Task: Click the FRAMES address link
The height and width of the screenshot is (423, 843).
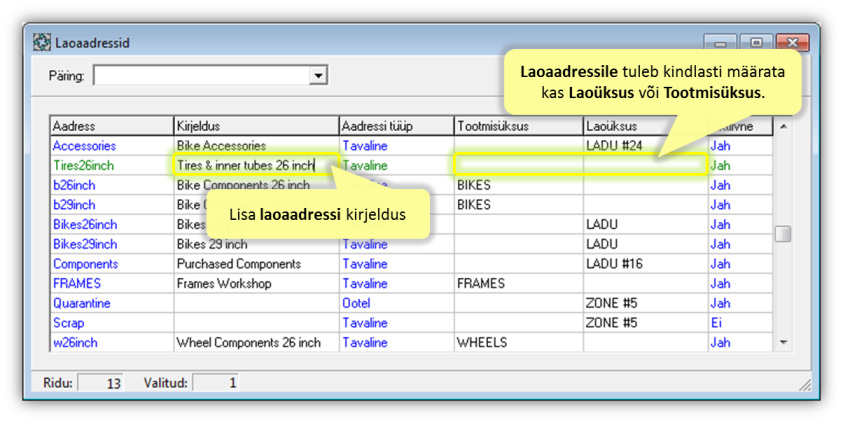Action: [77, 283]
